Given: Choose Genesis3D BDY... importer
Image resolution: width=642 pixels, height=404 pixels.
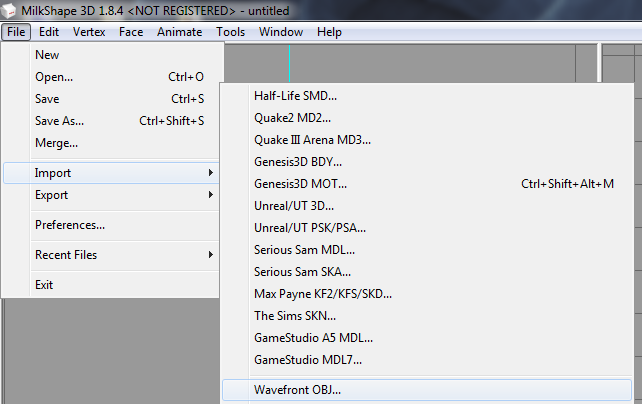Looking at the screenshot, I should (x=427, y=162).
